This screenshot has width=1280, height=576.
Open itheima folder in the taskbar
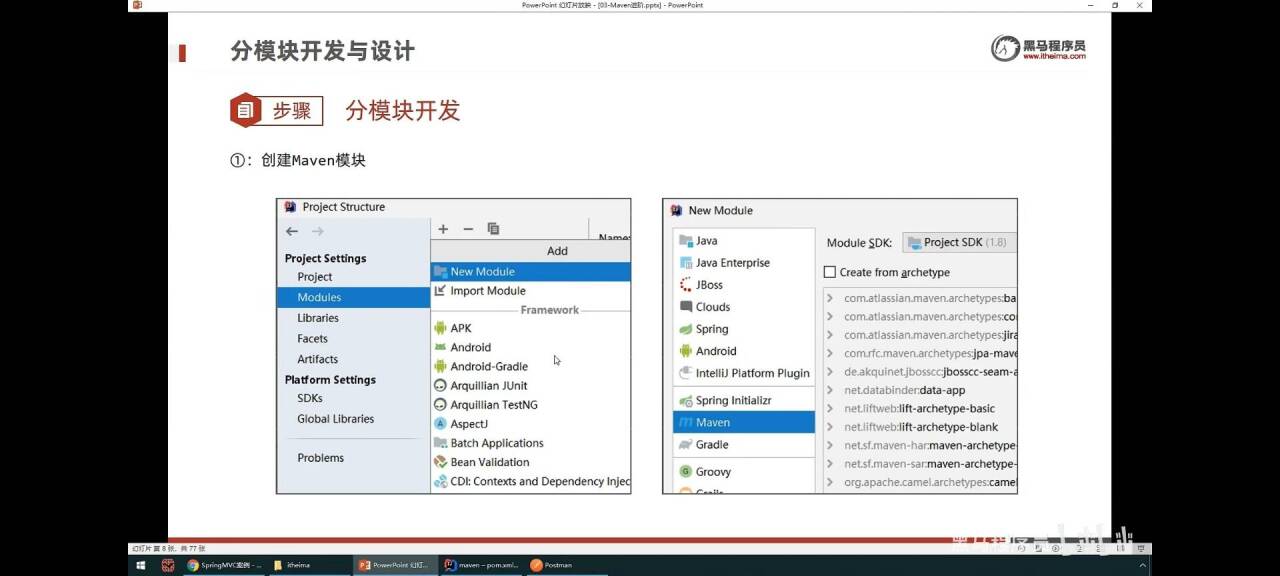310,565
